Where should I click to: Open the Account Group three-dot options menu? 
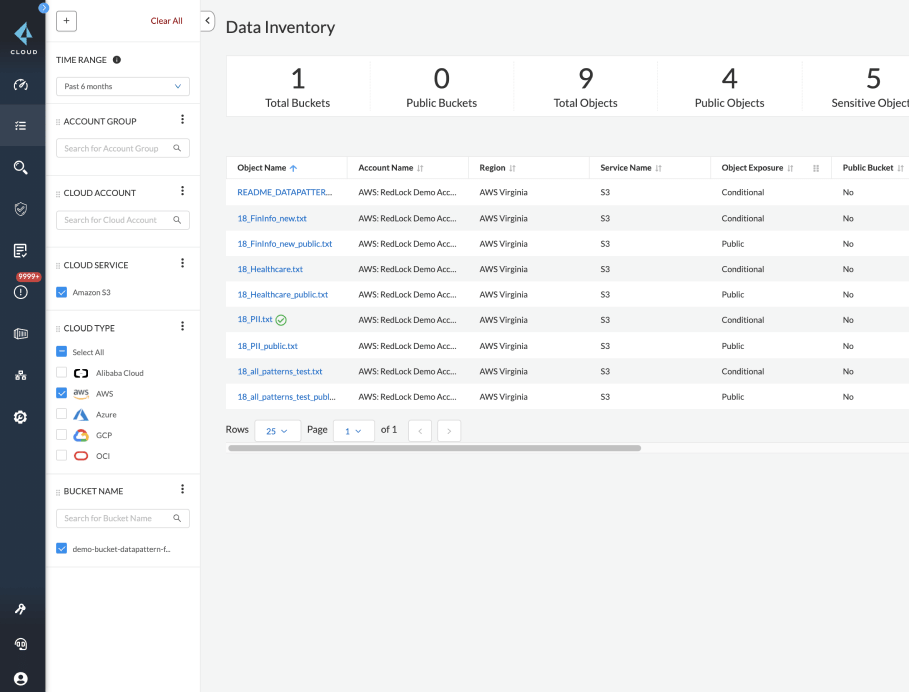(182, 121)
